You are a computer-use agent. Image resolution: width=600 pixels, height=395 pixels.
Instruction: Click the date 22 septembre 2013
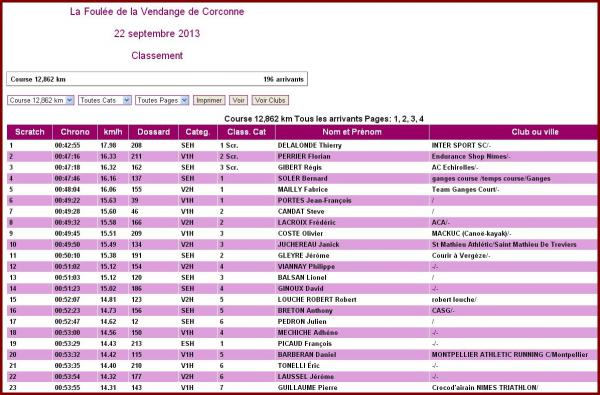click(x=157, y=34)
